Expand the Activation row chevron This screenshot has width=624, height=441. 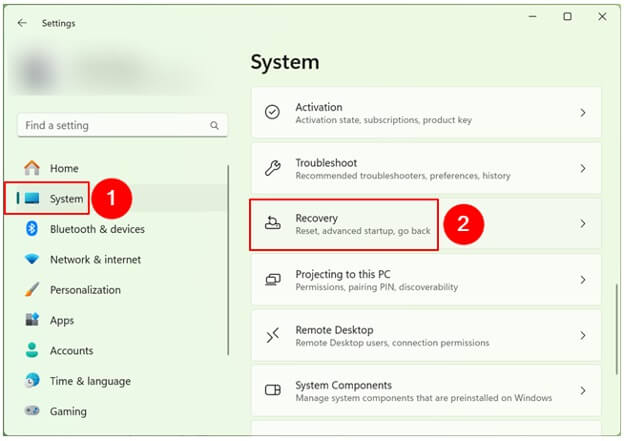[583, 113]
